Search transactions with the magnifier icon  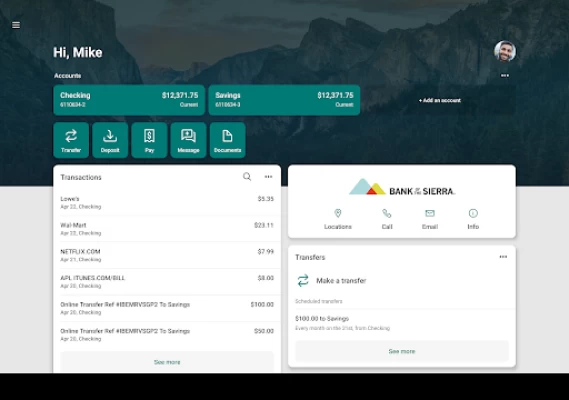tap(247, 177)
